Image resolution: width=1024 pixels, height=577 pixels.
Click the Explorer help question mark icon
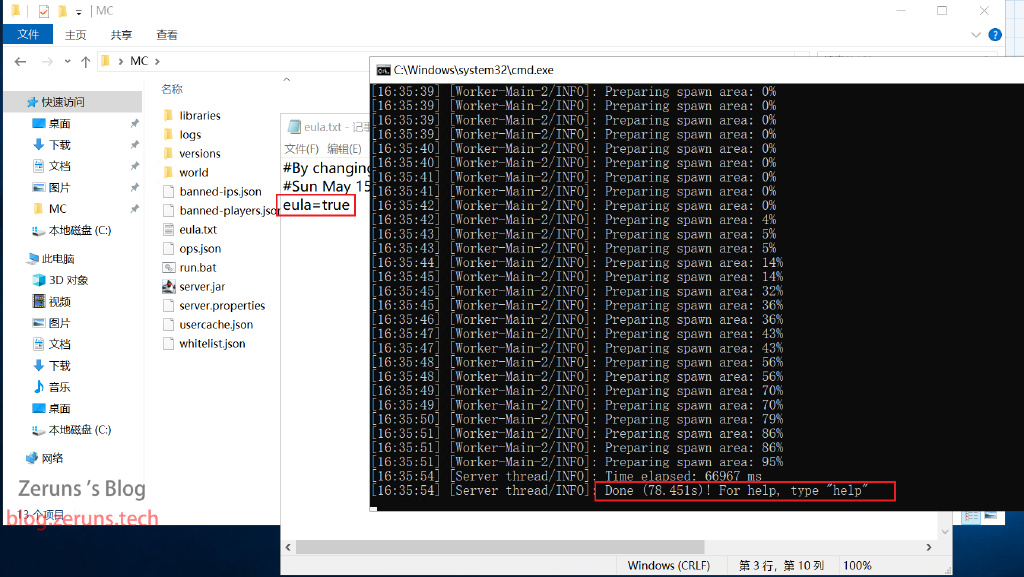pyautogui.click(x=995, y=35)
